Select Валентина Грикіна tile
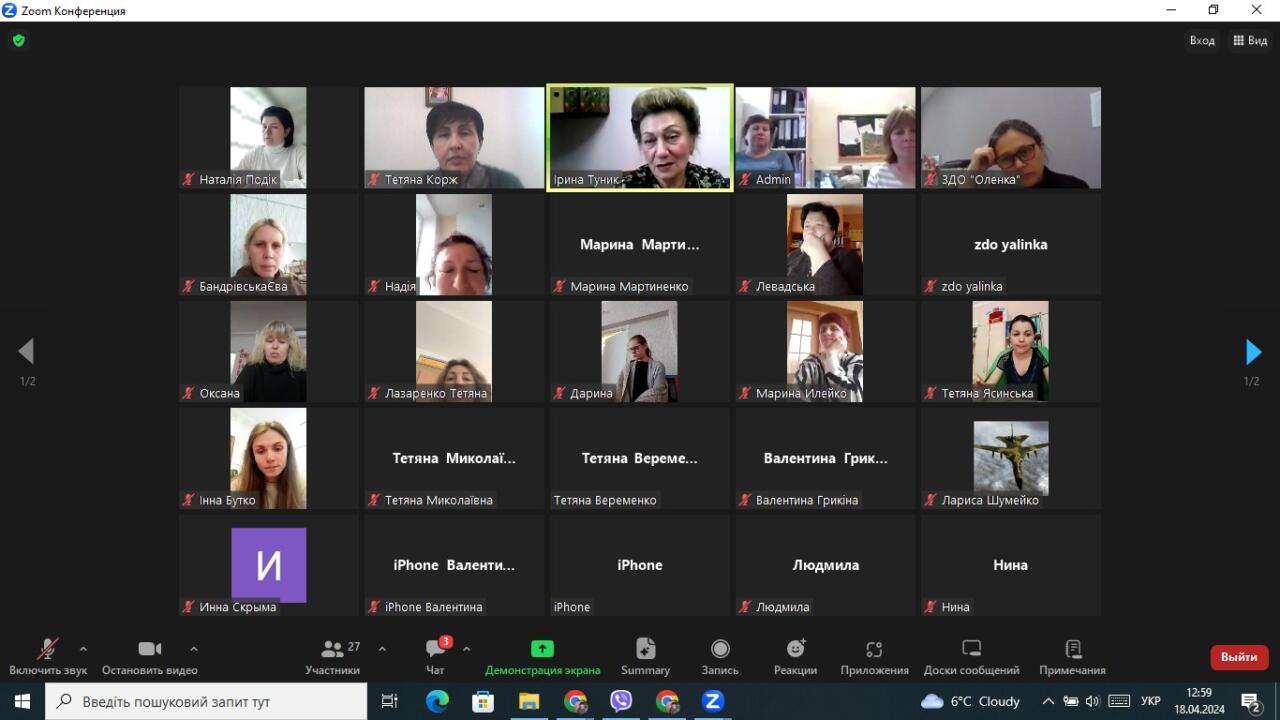The image size is (1280, 720). (825, 458)
